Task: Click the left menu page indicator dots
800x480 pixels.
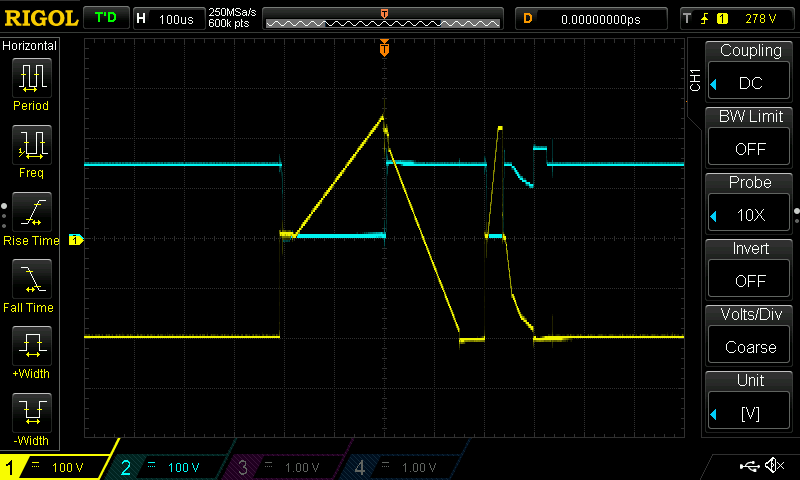Action: pyautogui.click(x=4, y=216)
